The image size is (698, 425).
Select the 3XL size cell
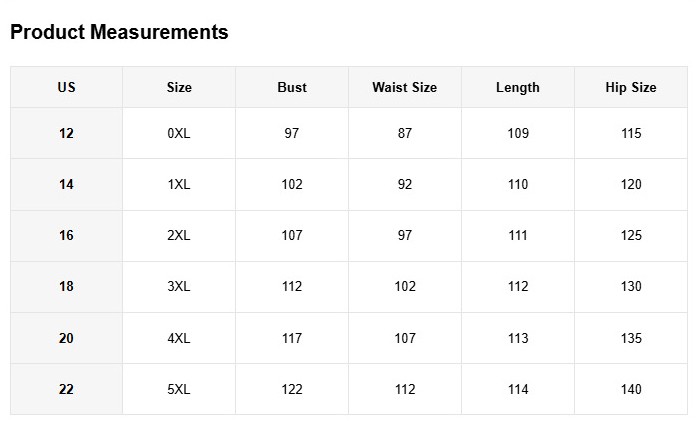179,287
